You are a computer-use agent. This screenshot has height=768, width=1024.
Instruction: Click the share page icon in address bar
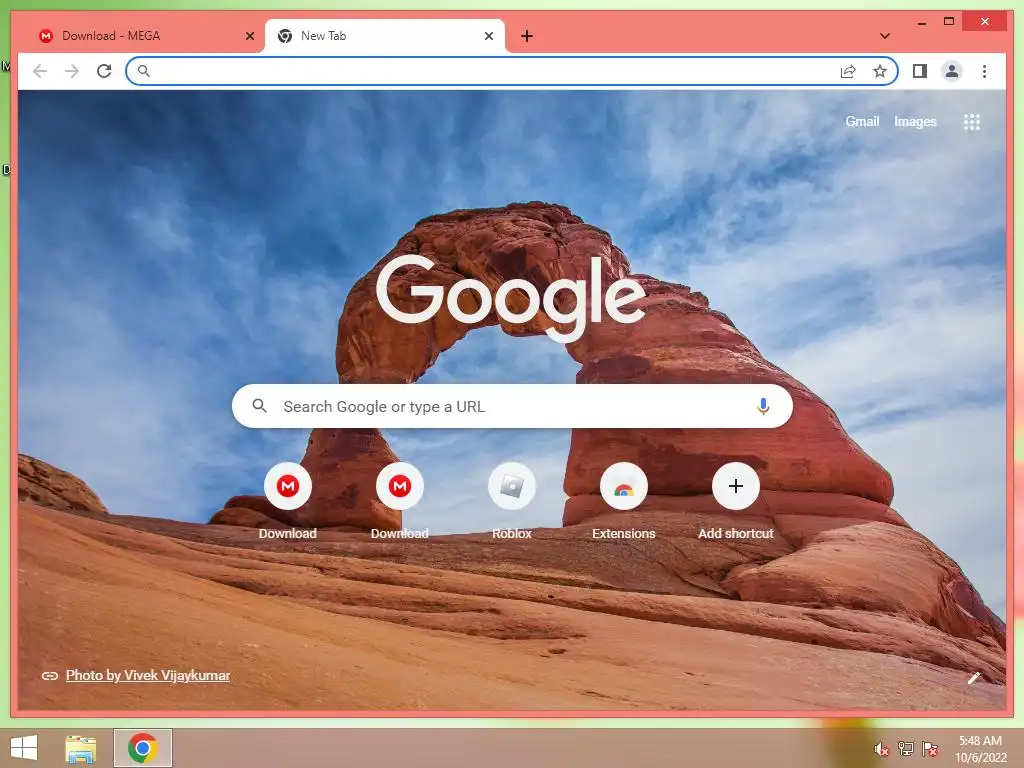point(848,71)
